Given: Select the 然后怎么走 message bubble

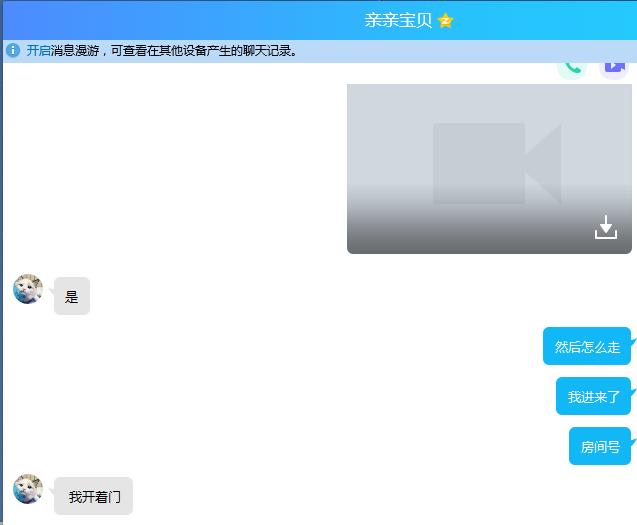Looking at the screenshot, I should 587,346.
